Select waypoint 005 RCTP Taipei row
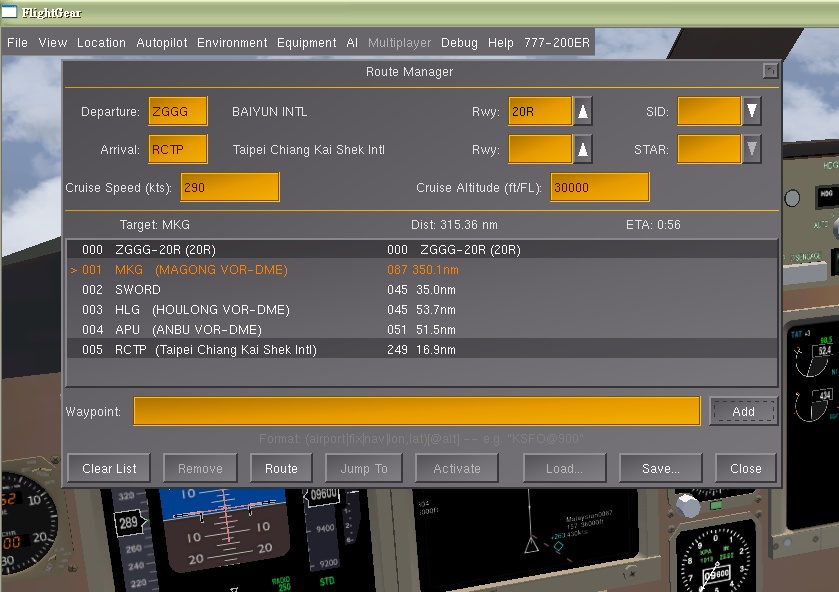This screenshot has width=839, height=592. (422, 350)
